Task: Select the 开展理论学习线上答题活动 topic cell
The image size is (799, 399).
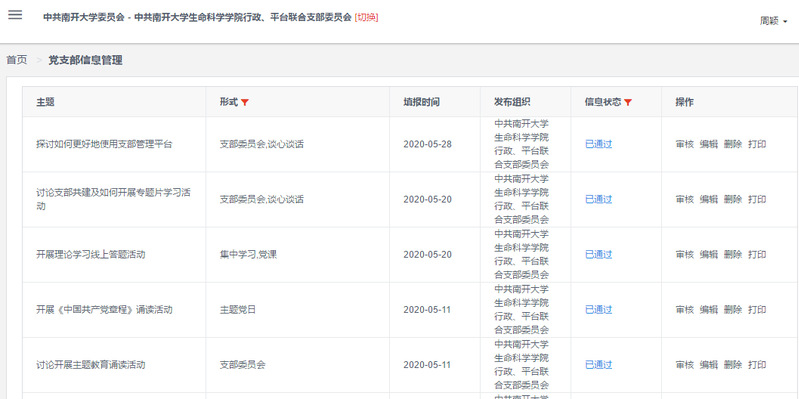Action: [114, 254]
